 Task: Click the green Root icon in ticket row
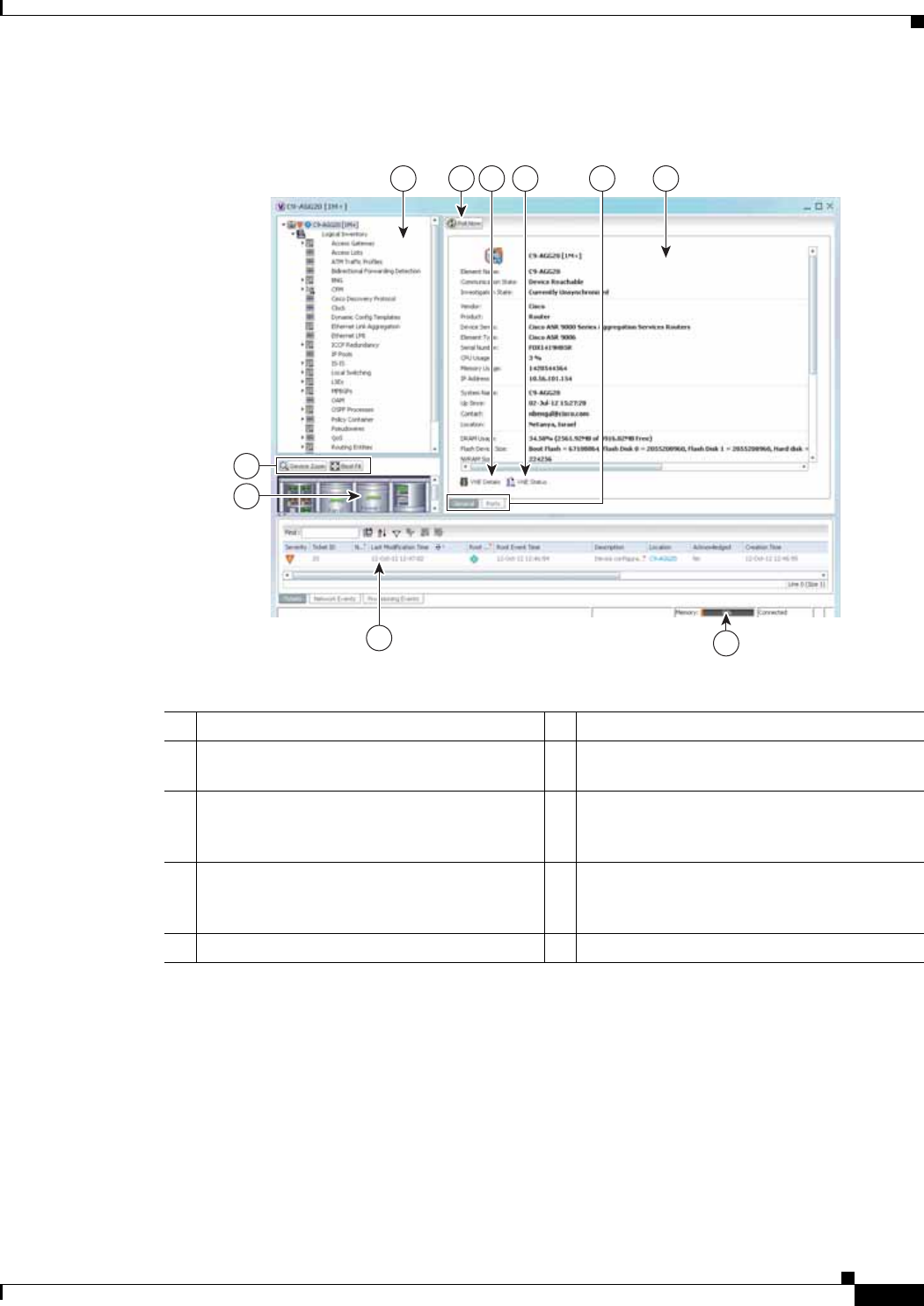(x=475, y=559)
